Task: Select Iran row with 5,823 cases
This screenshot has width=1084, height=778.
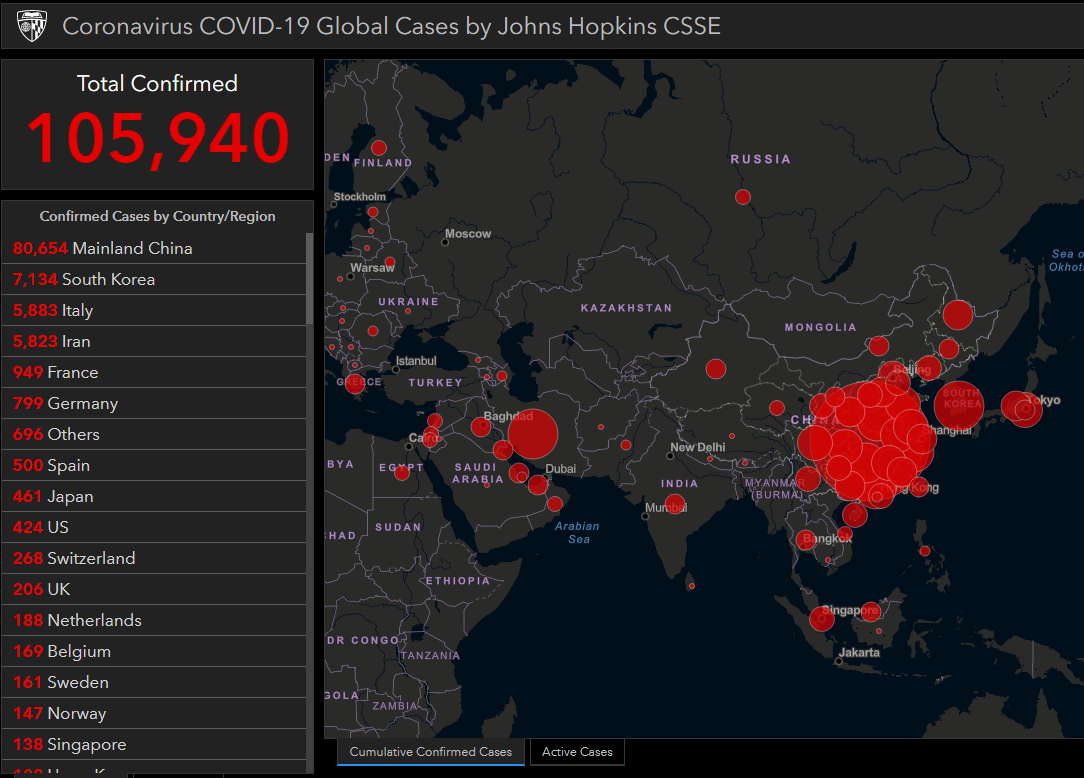Action: click(x=154, y=341)
